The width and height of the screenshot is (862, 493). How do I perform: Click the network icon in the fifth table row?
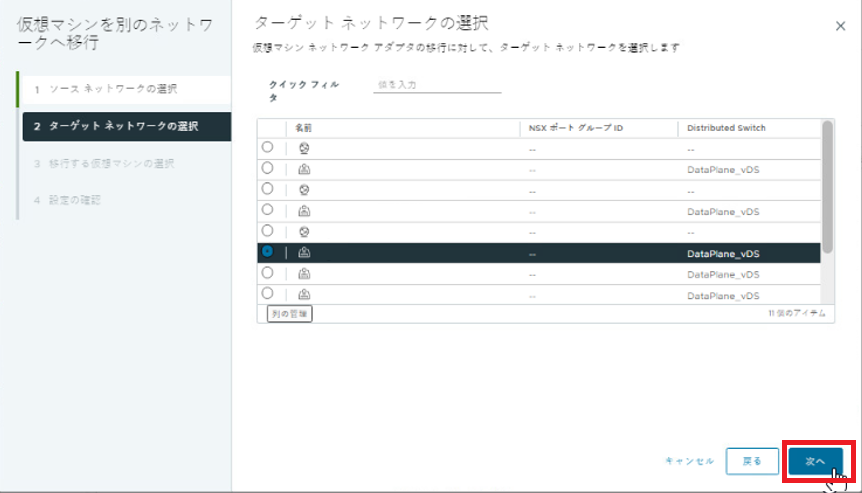click(x=304, y=232)
